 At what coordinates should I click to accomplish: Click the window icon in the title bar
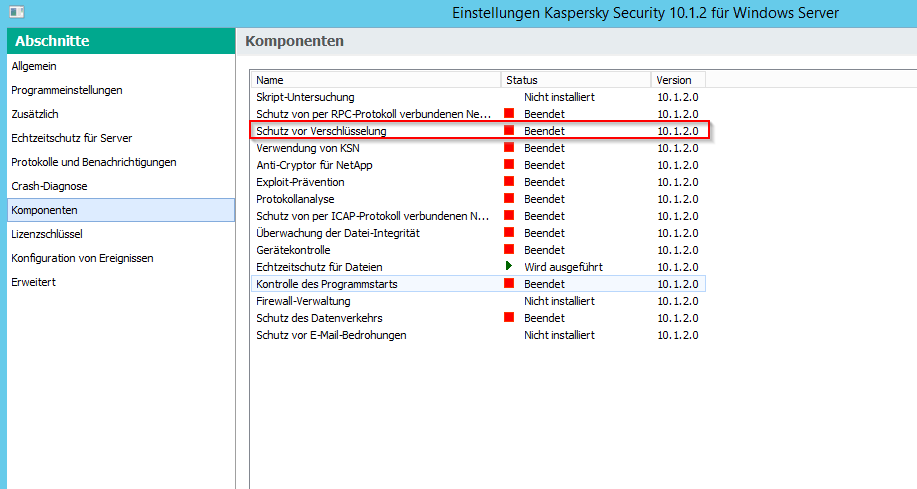17,12
